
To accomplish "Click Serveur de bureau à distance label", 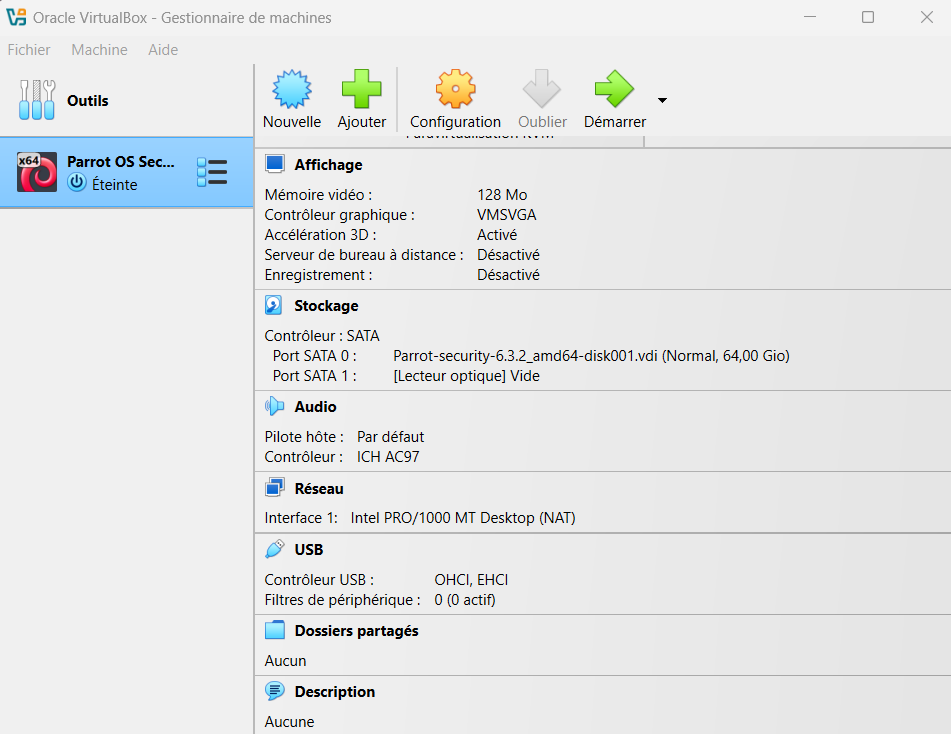I will click(x=364, y=255).
